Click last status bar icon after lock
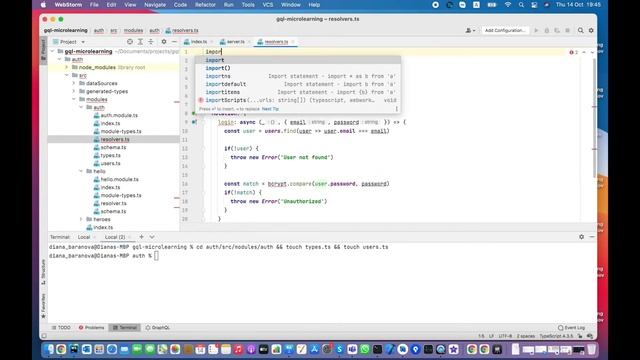Image resolution: width=640 pixels, height=360 pixels. click(590, 336)
